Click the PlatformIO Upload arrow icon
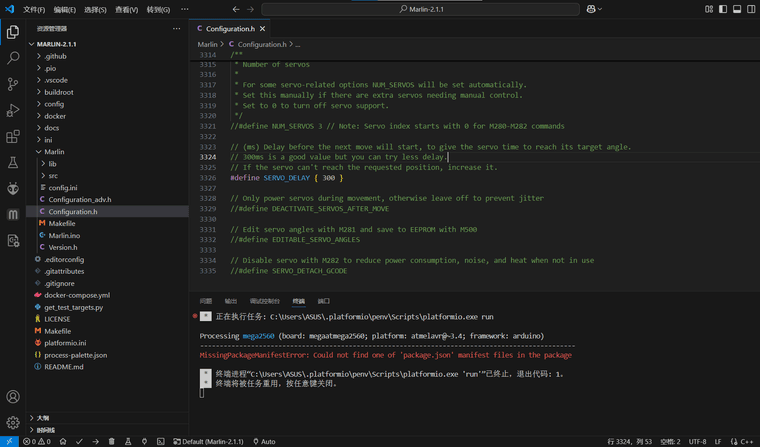 click(95, 441)
